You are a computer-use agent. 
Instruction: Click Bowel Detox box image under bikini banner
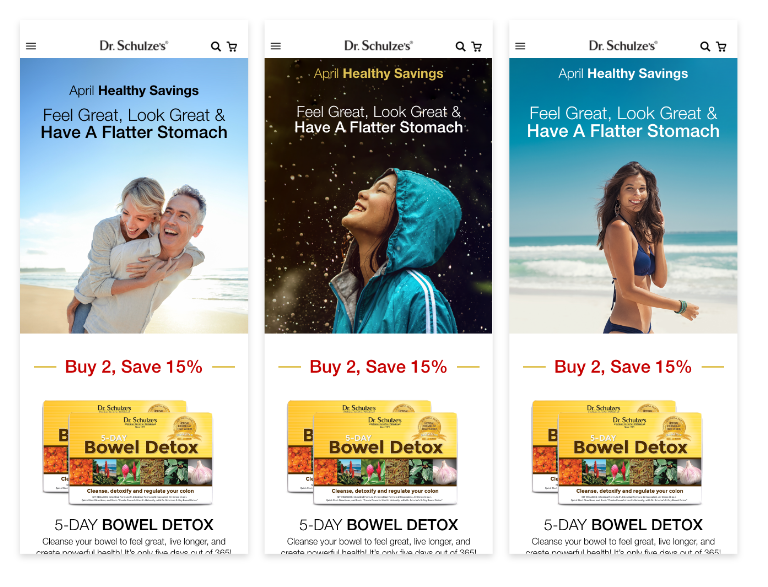tap(617, 452)
